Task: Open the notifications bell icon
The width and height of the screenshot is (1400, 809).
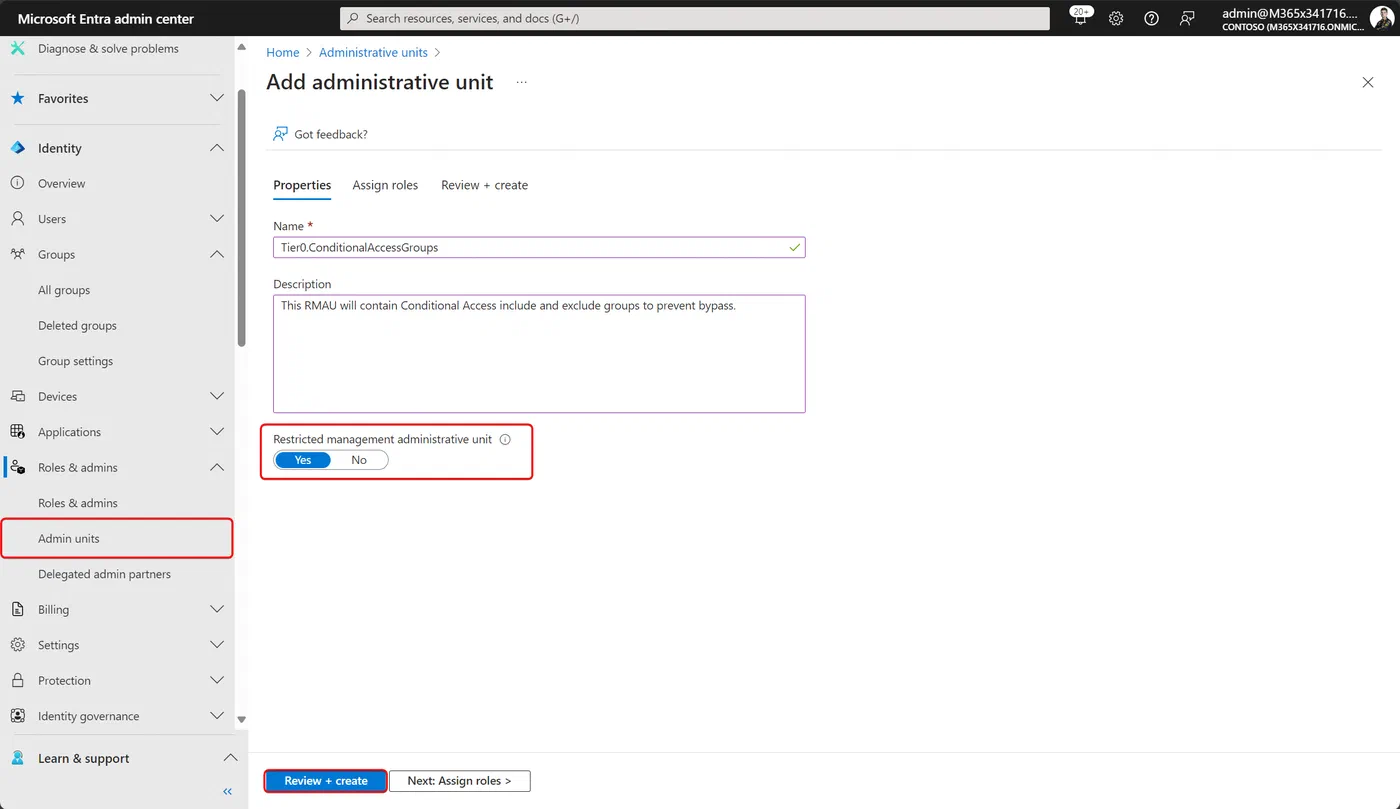Action: [x=1080, y=18]
